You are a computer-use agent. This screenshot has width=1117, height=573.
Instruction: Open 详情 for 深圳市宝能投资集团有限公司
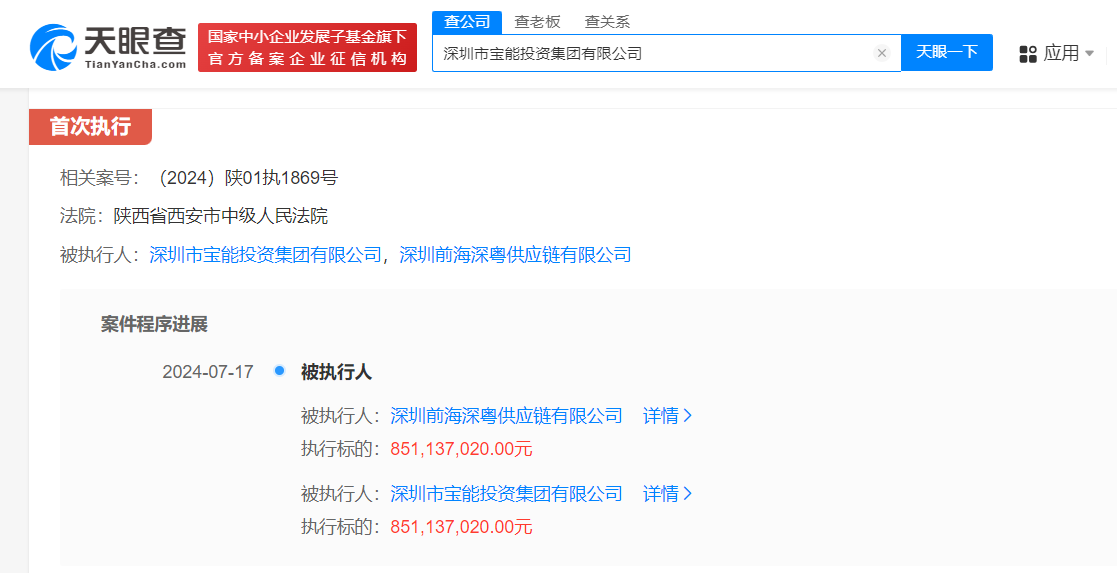point(667,493)
